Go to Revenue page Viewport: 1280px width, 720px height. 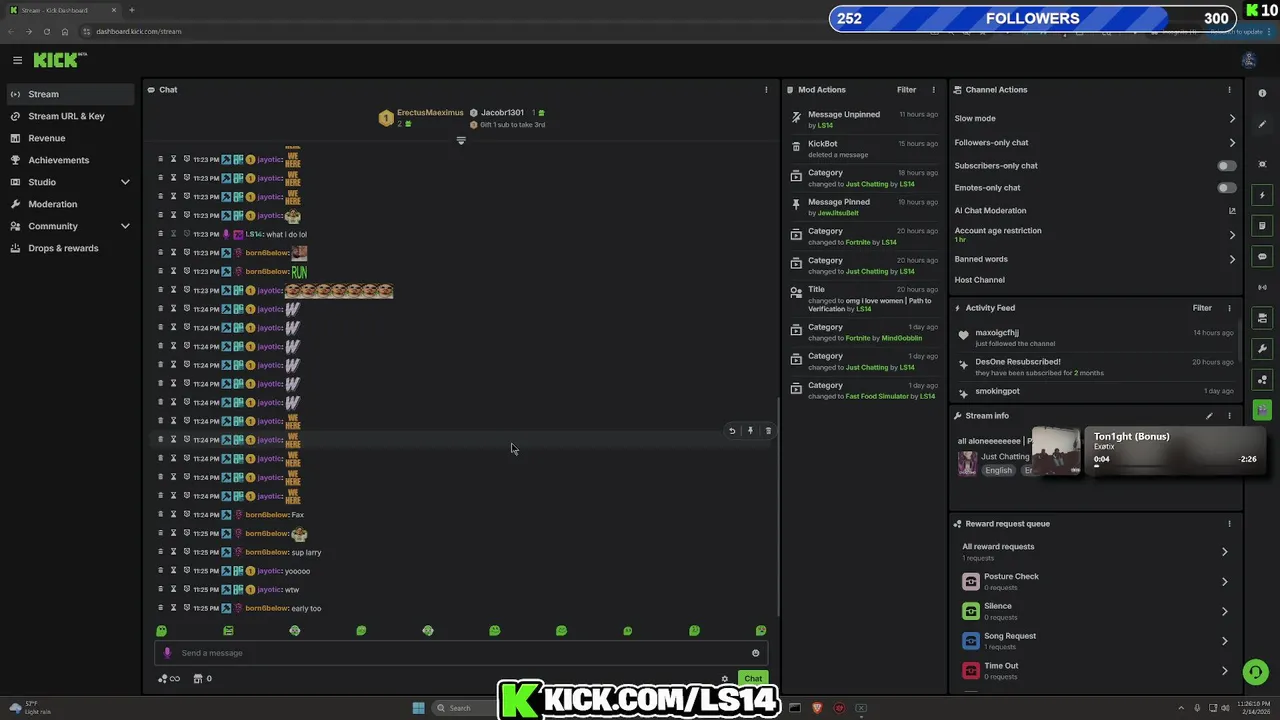pyautogui.click(x=70, y=138)
